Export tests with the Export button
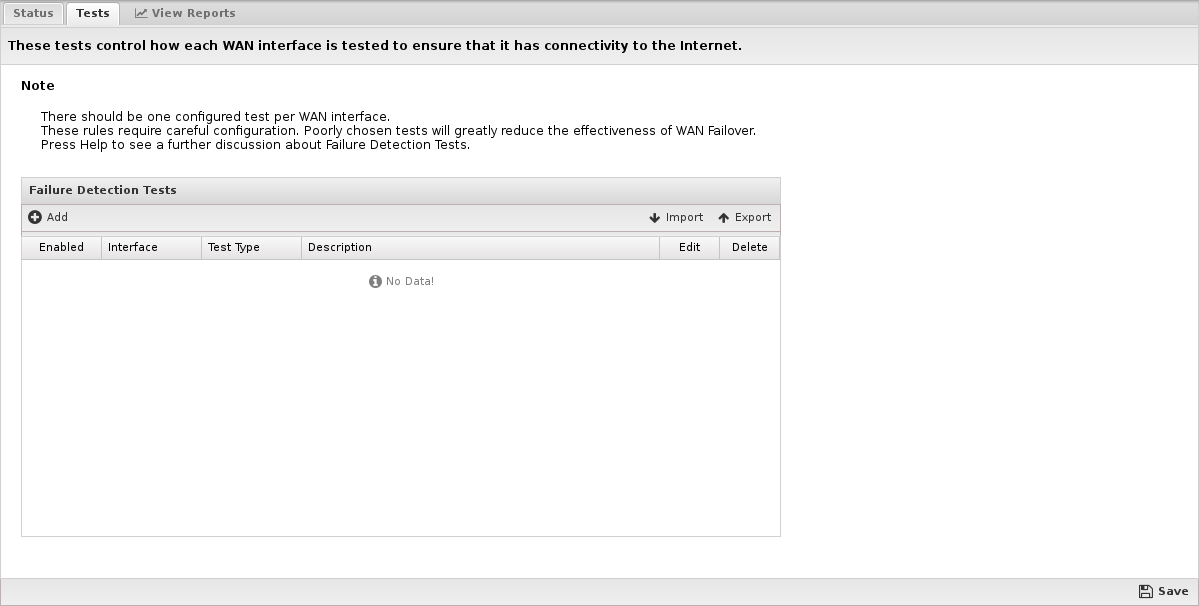This screenshot has width=1199, height=606. tap(744, 217)
